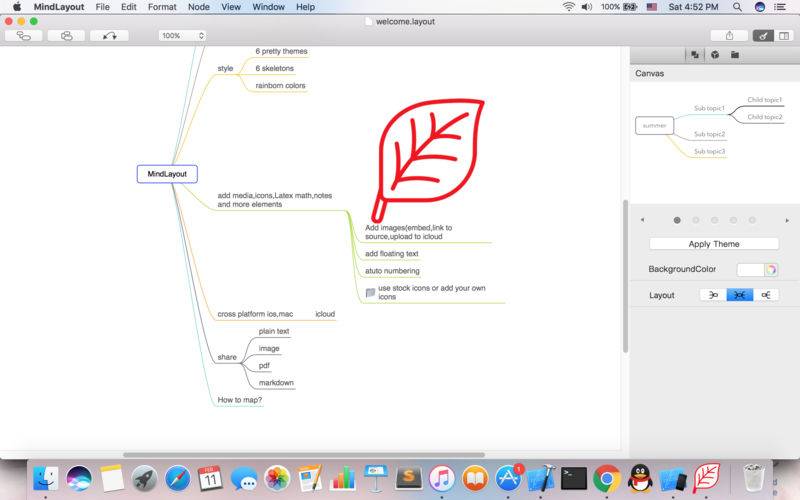Click the Apply Theme button
Image resolution: width=800 pixels, height=500 pixels.
pos(714,244)
